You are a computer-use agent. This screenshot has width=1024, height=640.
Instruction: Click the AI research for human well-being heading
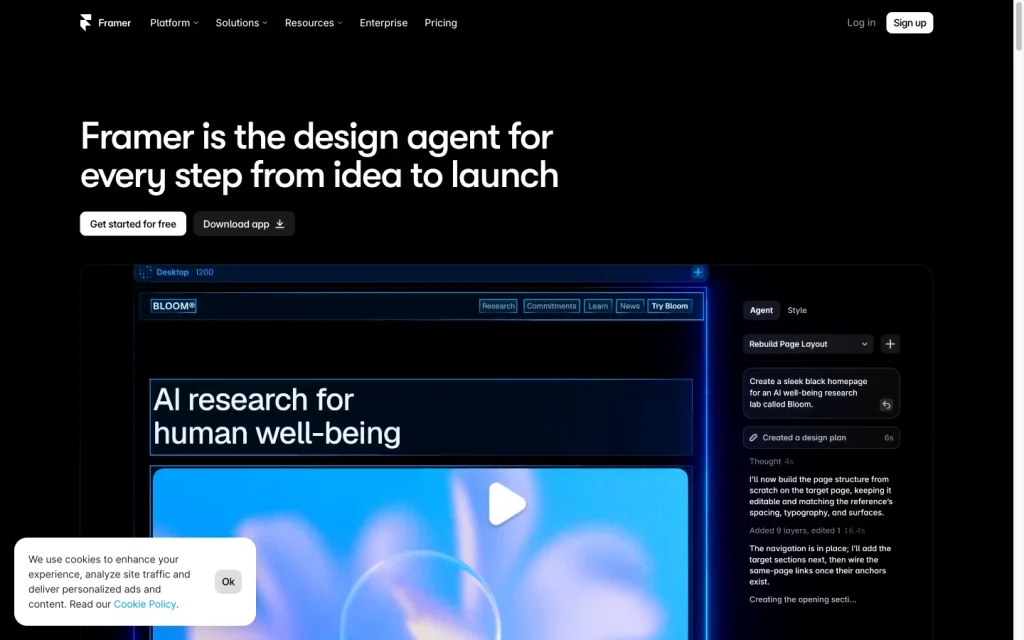[277, 417]
